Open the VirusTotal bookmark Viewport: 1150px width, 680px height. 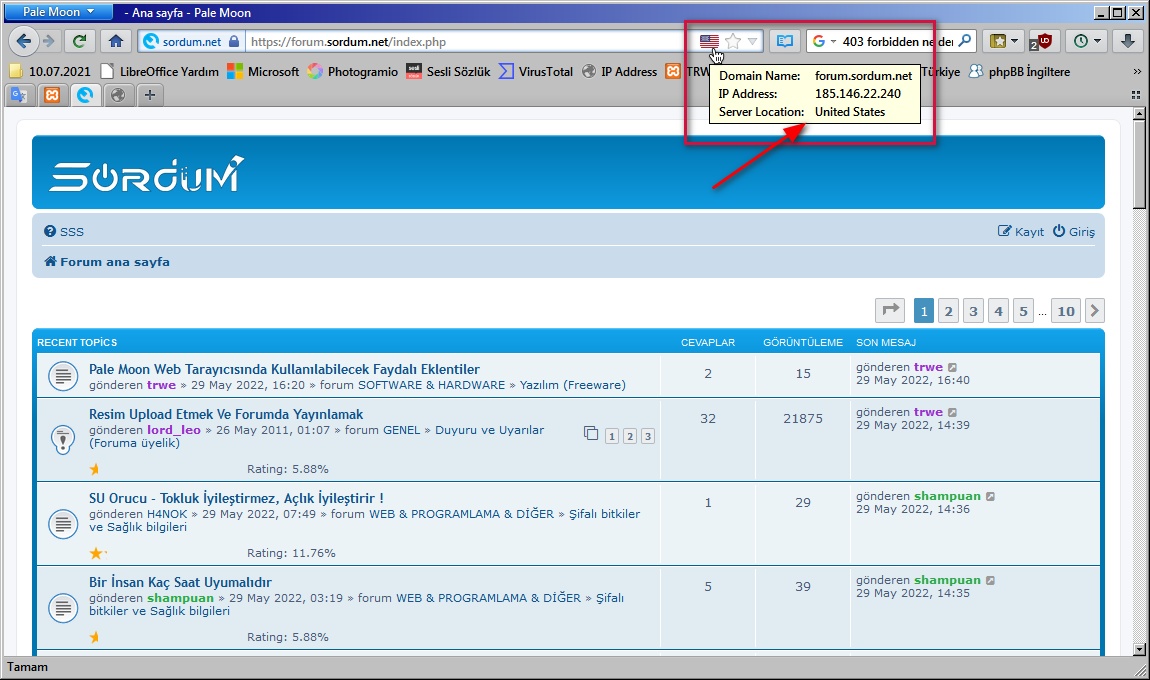pyautogui.click(x=536, y=71)
